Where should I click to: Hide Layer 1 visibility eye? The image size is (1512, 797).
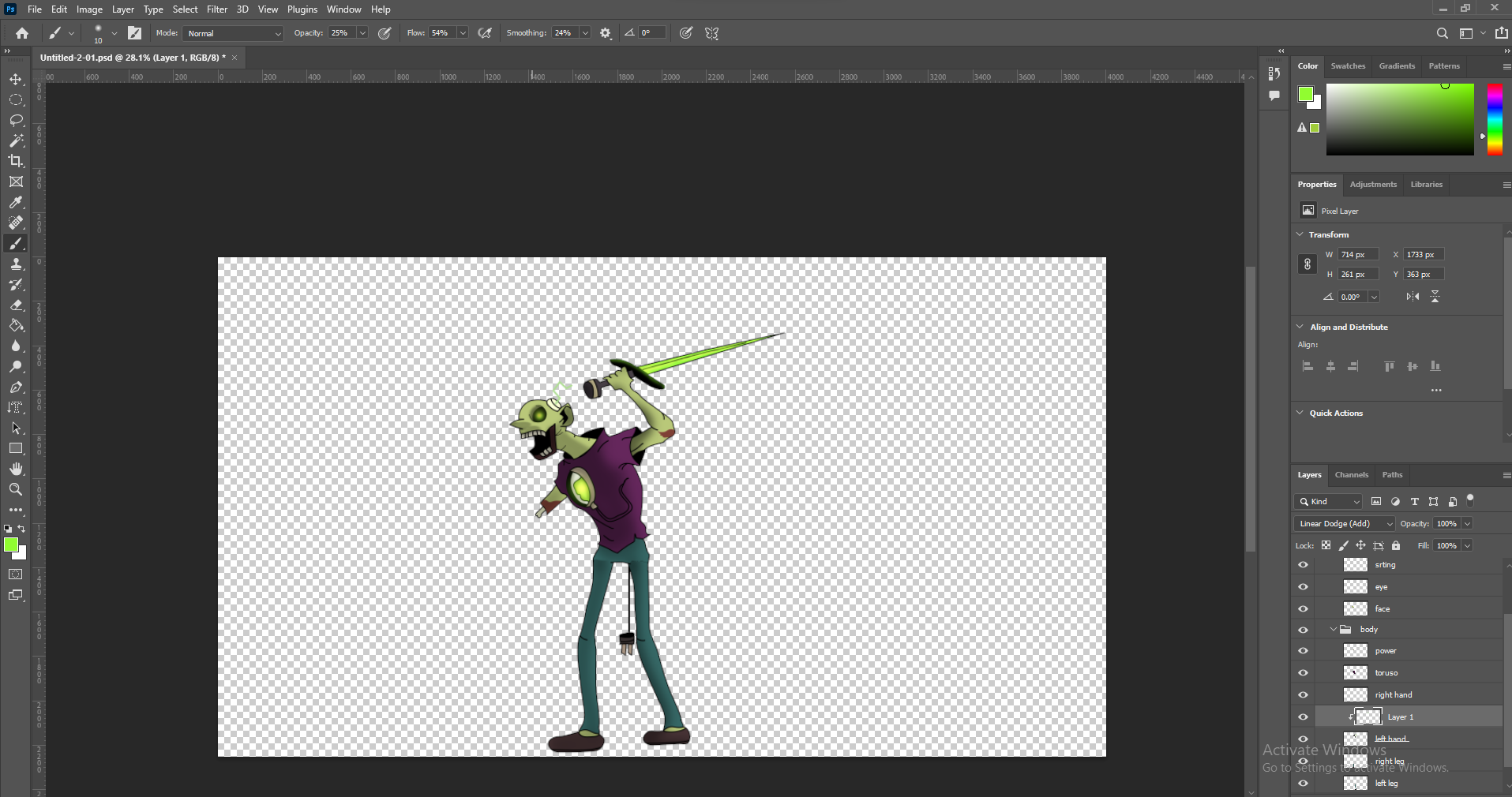(x=1303, y=717)
